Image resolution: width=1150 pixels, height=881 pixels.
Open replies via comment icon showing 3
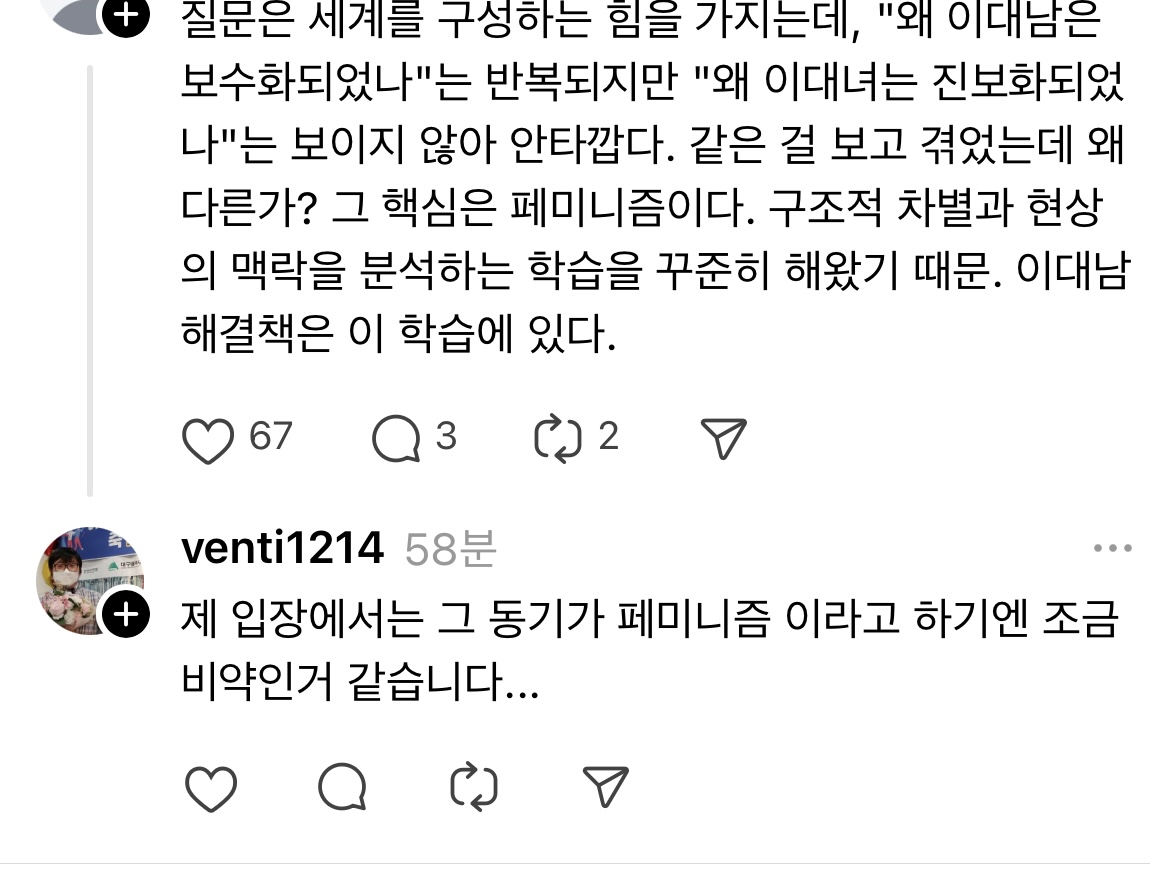coord(396,439)
